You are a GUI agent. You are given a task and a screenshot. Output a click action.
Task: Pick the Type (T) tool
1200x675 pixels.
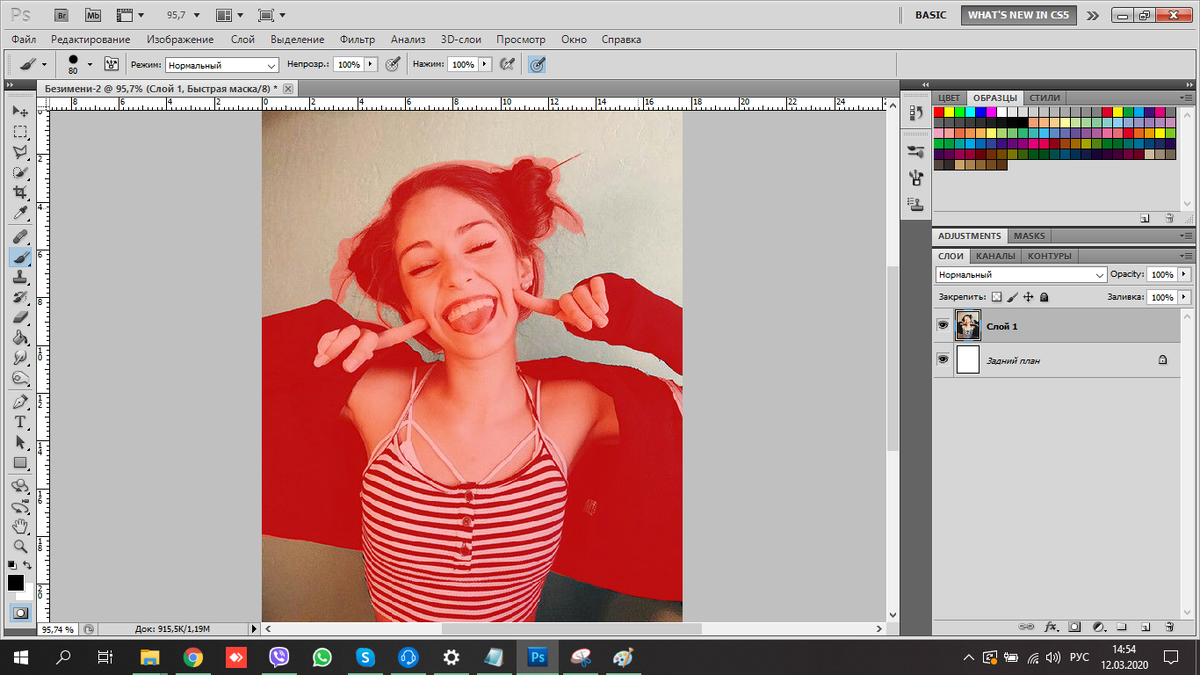click(x=20, y=421)
